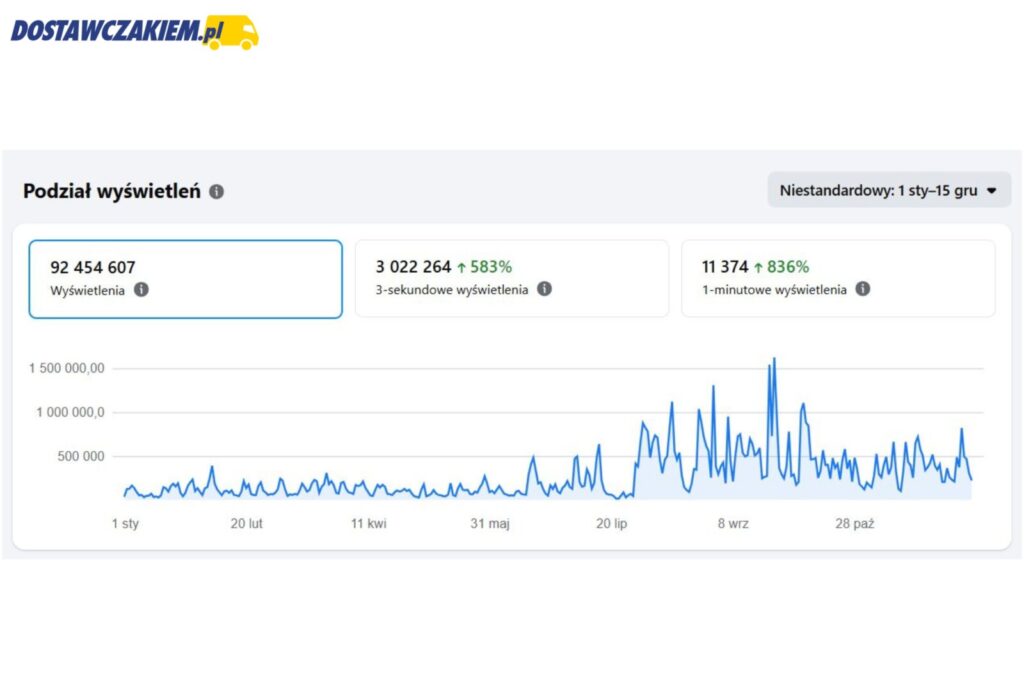The image size is (1024, 683).
Task: Switch to 1-minutowe wyświetlenia metric card
Action: pos(837,279)
